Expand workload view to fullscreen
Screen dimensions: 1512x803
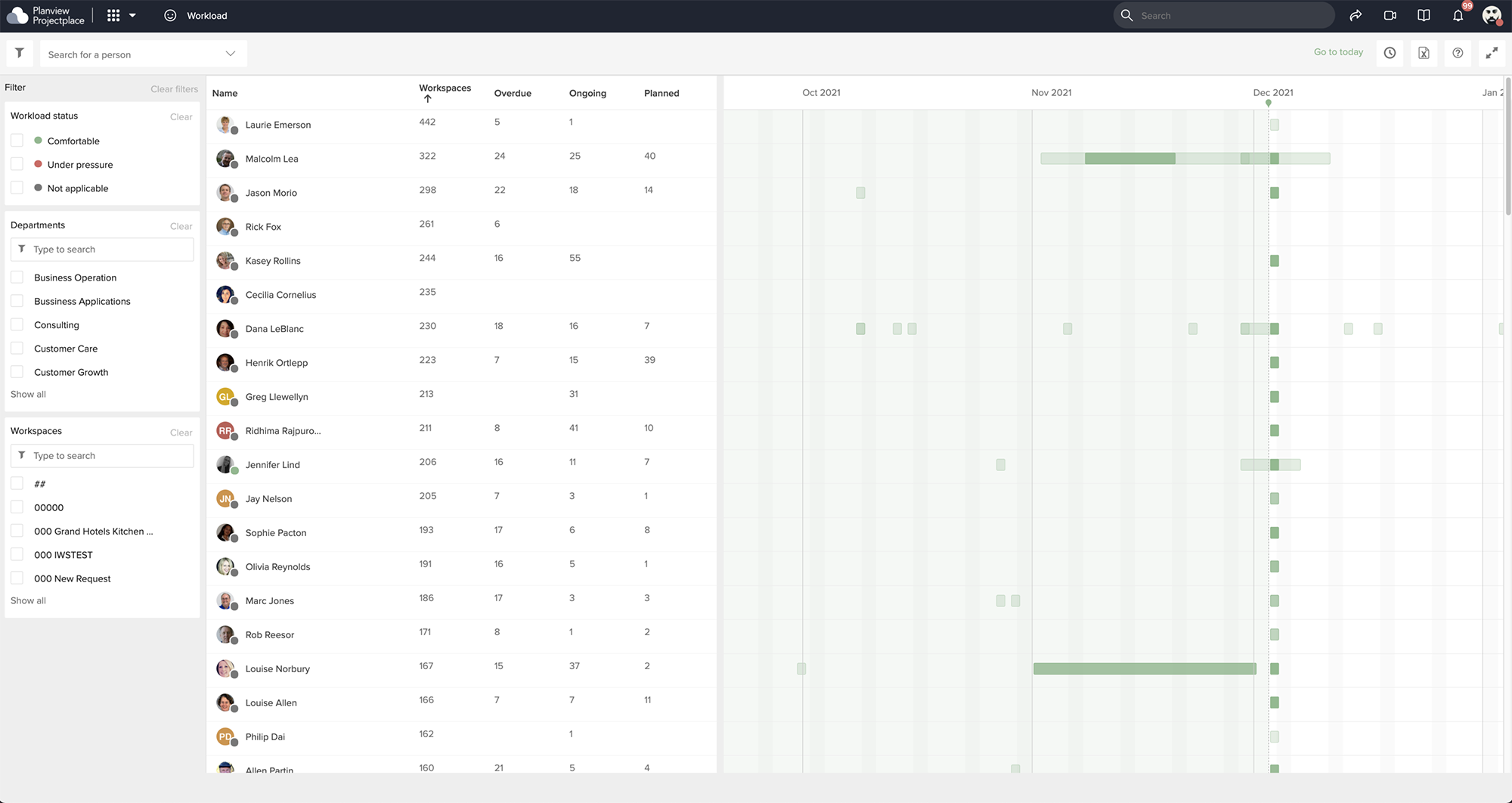[1492, 53]
